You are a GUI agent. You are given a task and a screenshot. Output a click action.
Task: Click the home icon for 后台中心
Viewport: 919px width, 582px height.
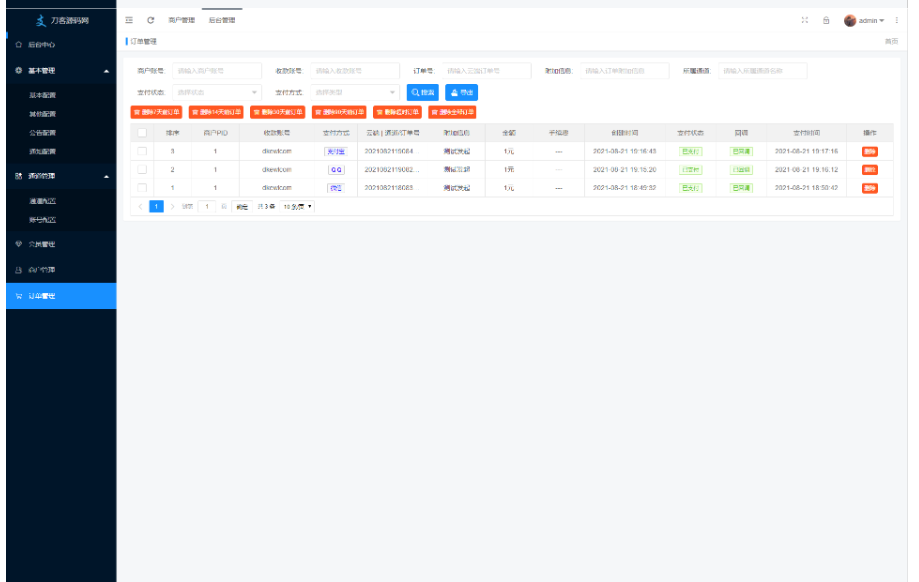[18, 45]
